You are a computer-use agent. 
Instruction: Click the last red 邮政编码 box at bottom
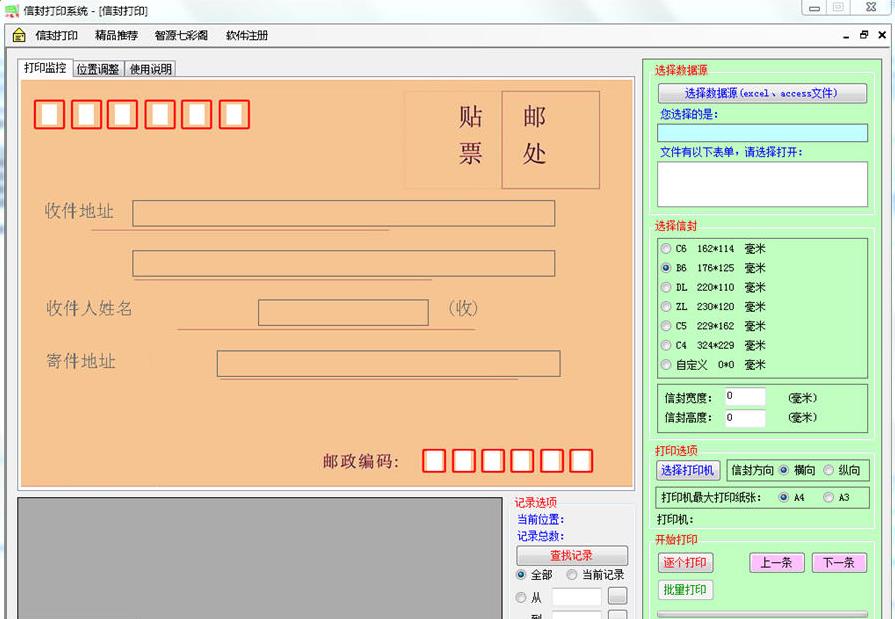click(581, 461)
